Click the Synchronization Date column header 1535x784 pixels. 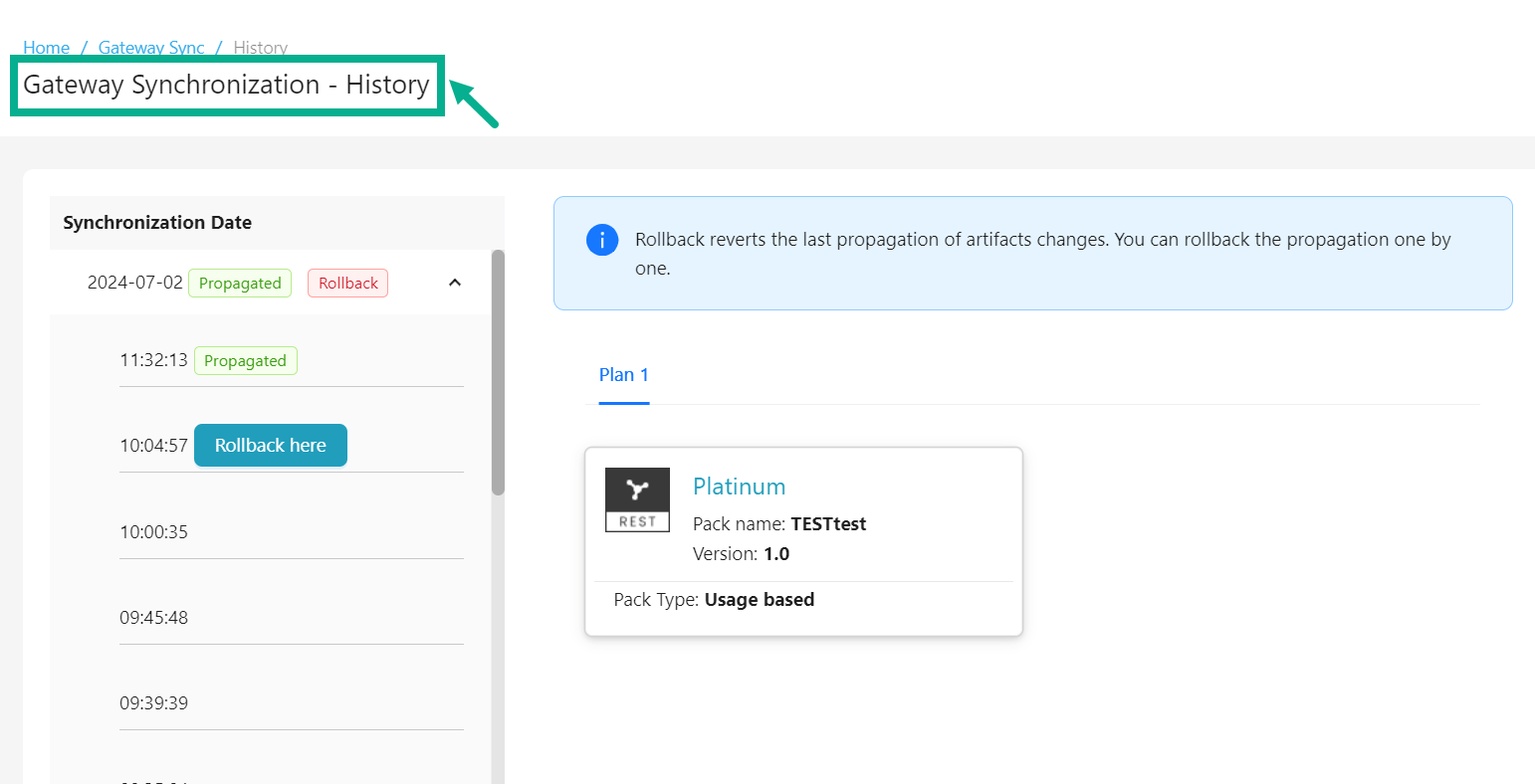coord(157,223)
